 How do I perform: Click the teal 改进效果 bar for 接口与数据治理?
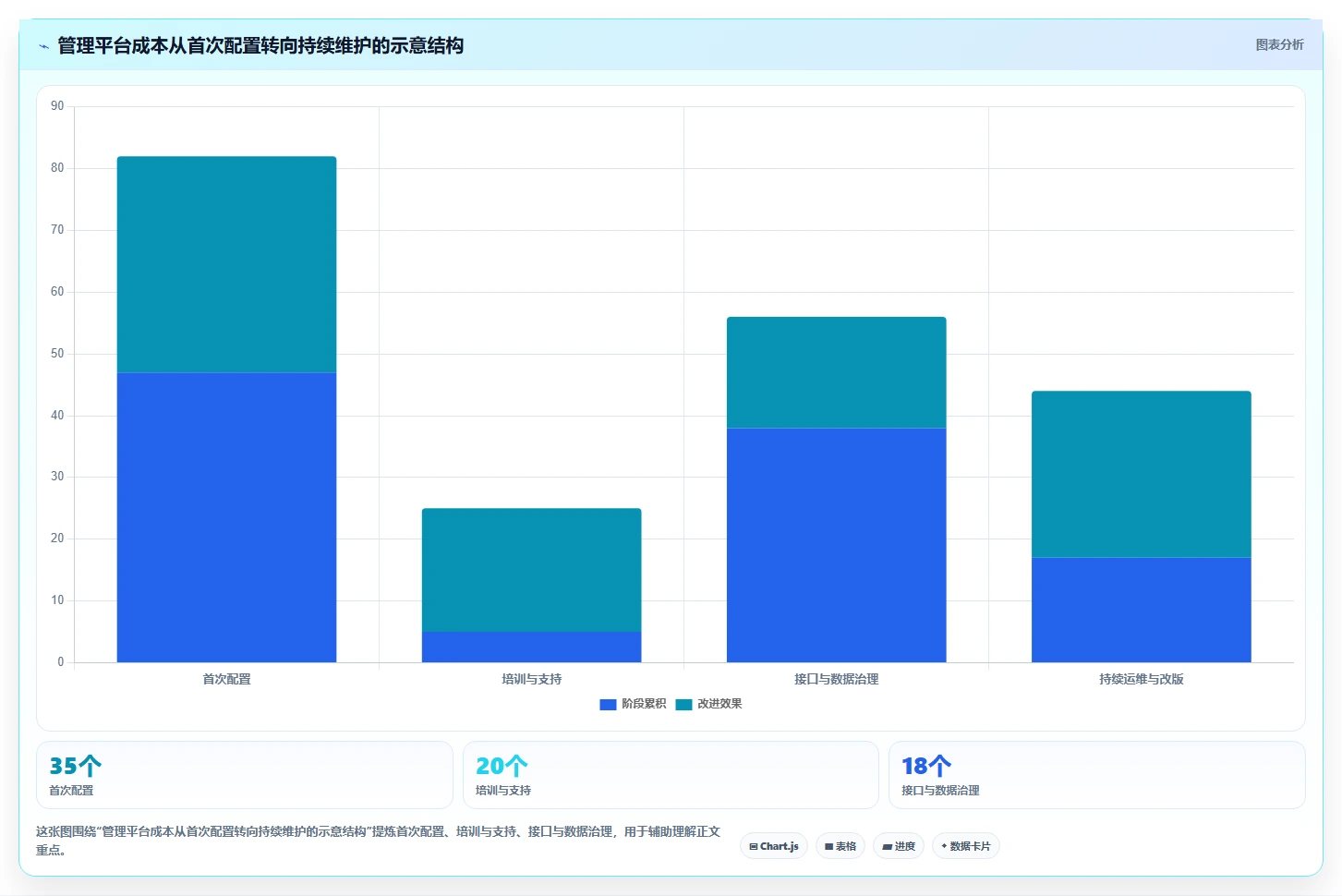pos(836,372)
